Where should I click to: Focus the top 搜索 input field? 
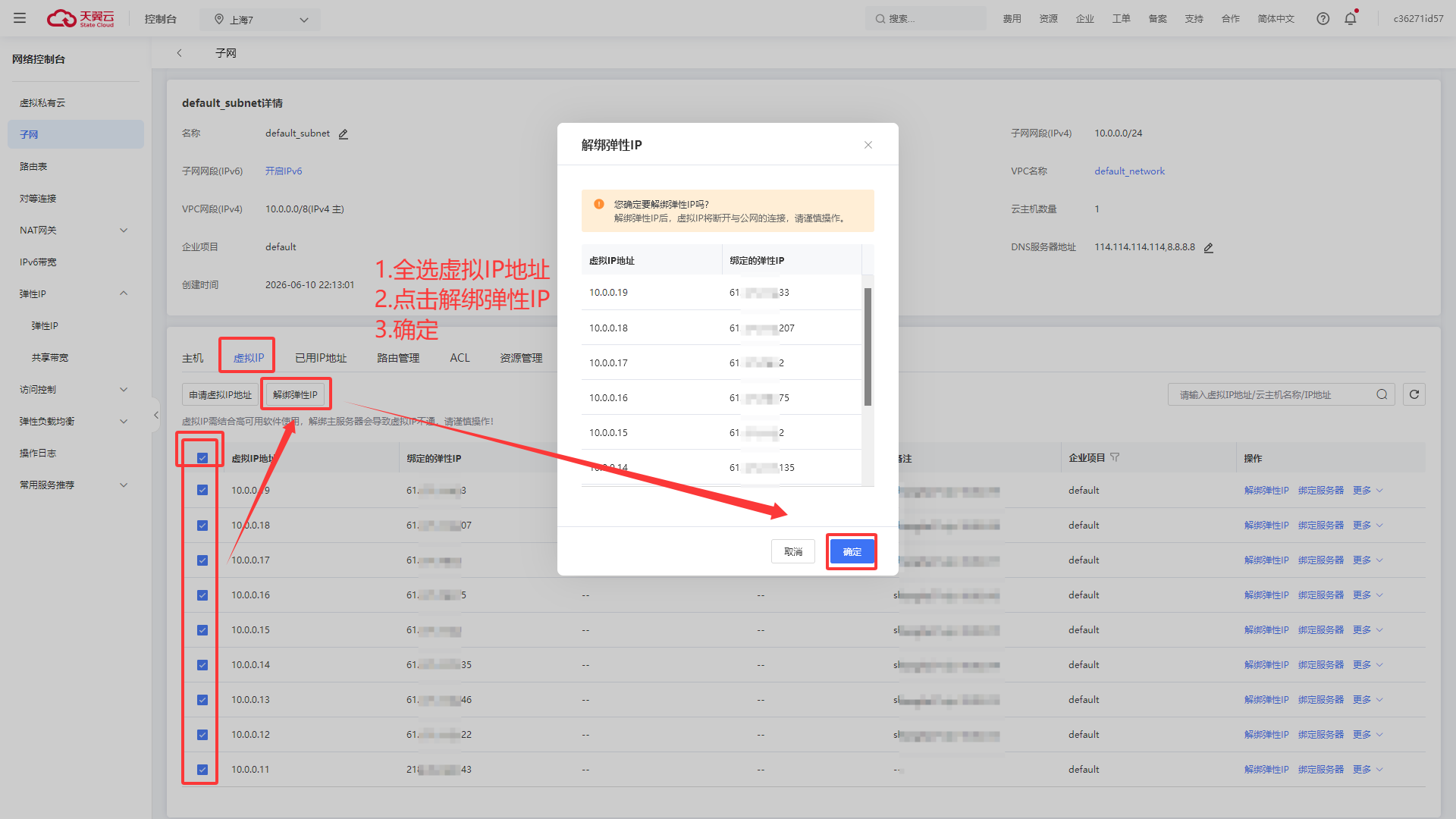pyautogui.click(x=926, y=19)
